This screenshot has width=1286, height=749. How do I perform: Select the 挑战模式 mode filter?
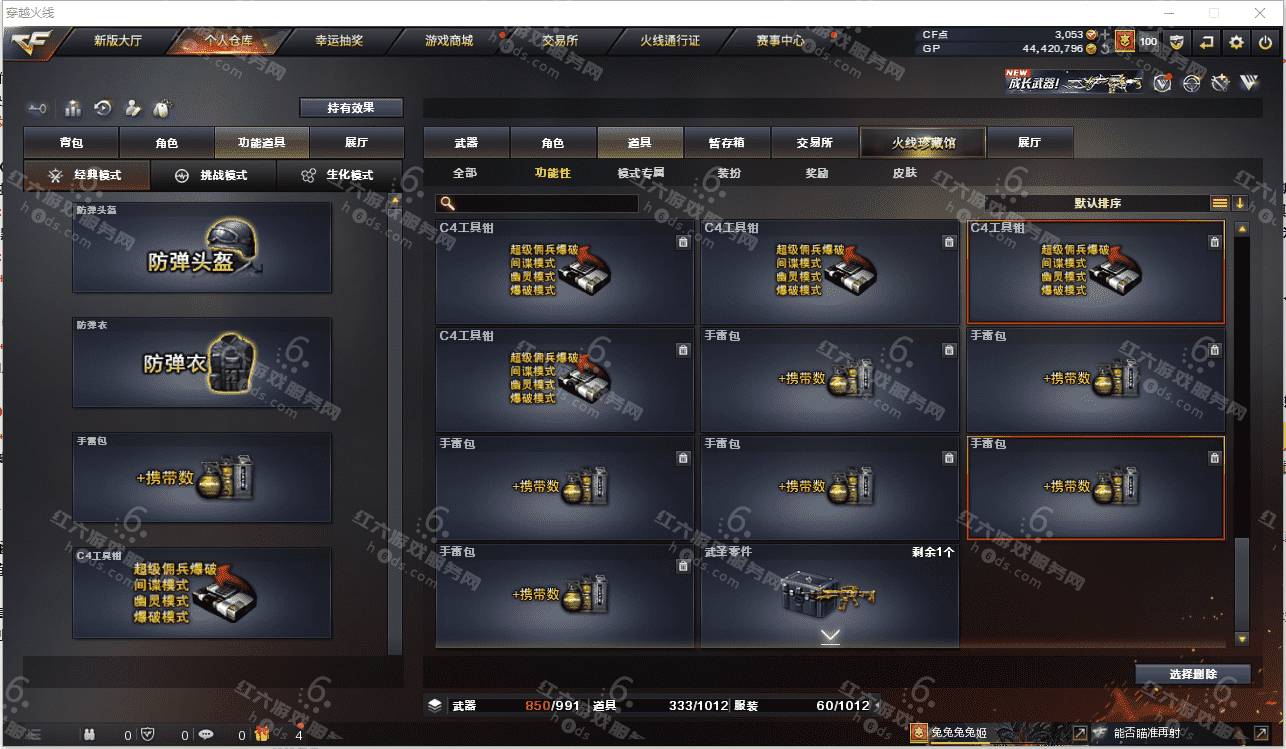[x=212, y=175]
